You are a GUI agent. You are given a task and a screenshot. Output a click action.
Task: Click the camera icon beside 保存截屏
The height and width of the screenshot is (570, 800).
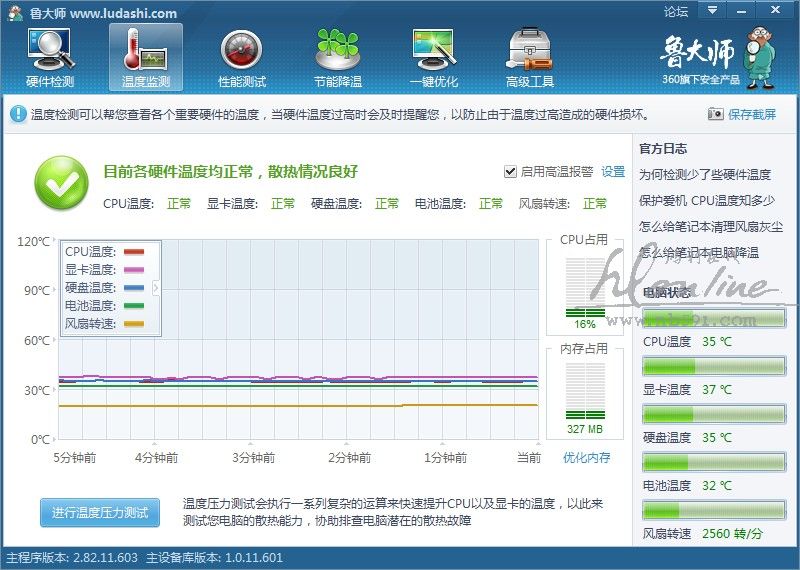tap(715, 115)
